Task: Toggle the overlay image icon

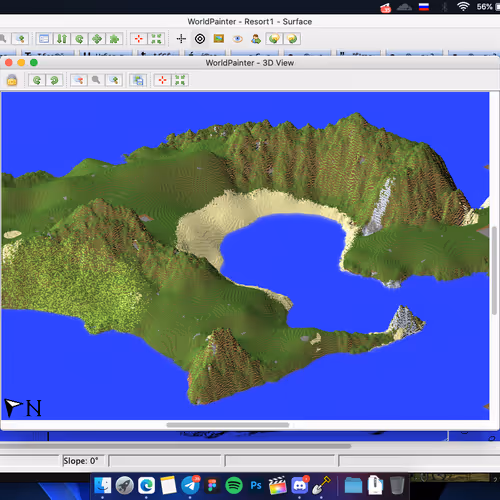Action: tap(219, 39)
